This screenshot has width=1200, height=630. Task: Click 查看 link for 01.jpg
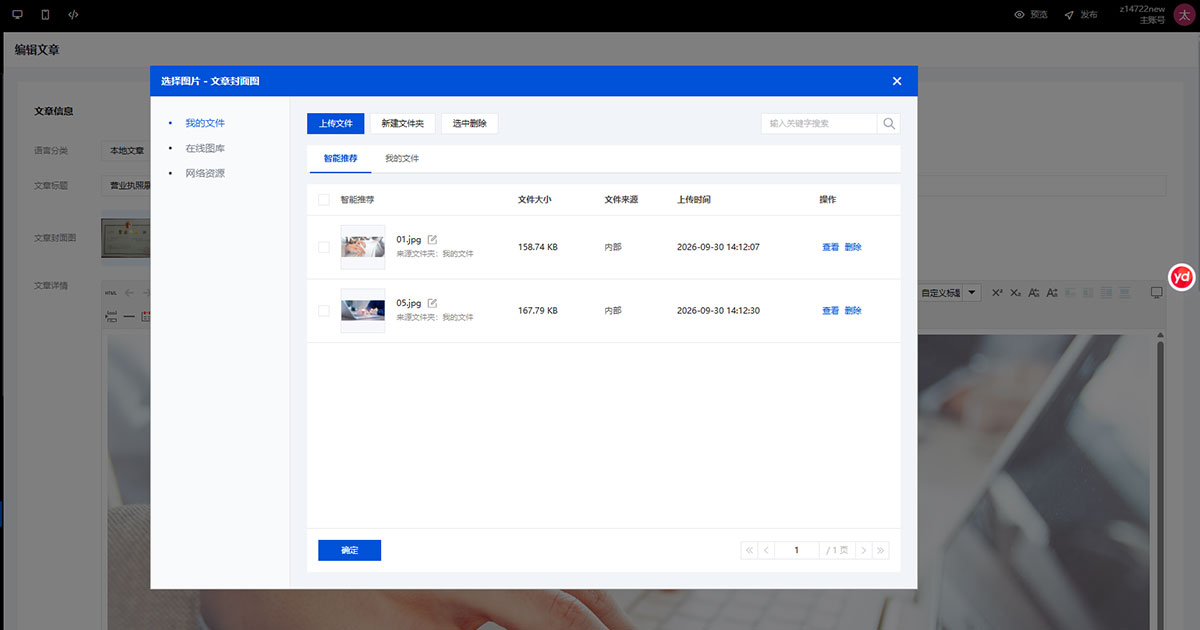(x=830, y=247)
